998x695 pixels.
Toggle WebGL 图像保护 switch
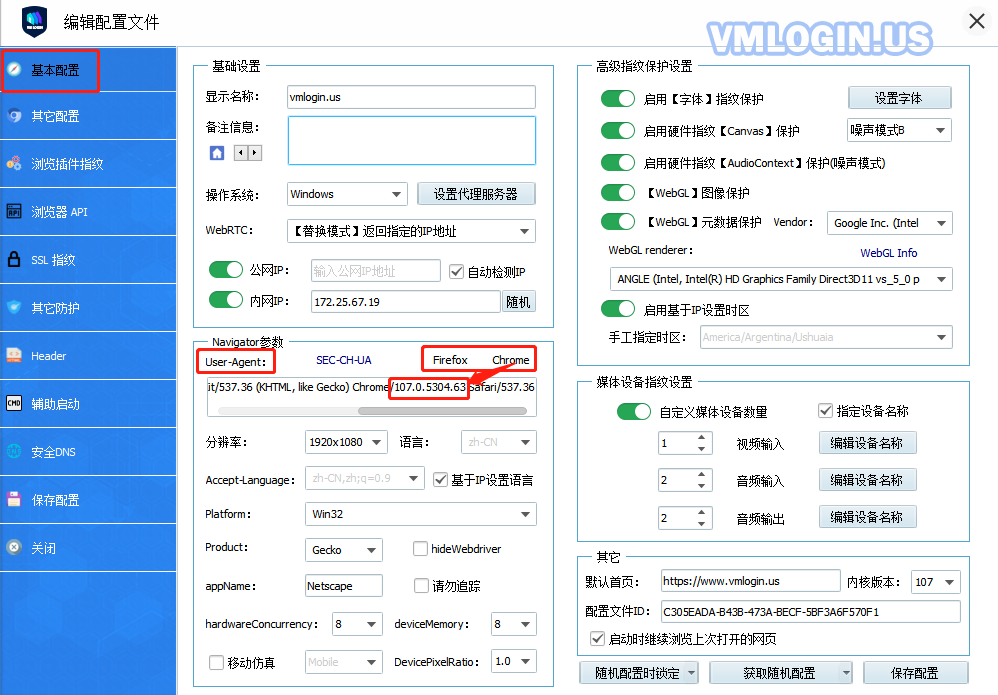[x=618, y=192]
